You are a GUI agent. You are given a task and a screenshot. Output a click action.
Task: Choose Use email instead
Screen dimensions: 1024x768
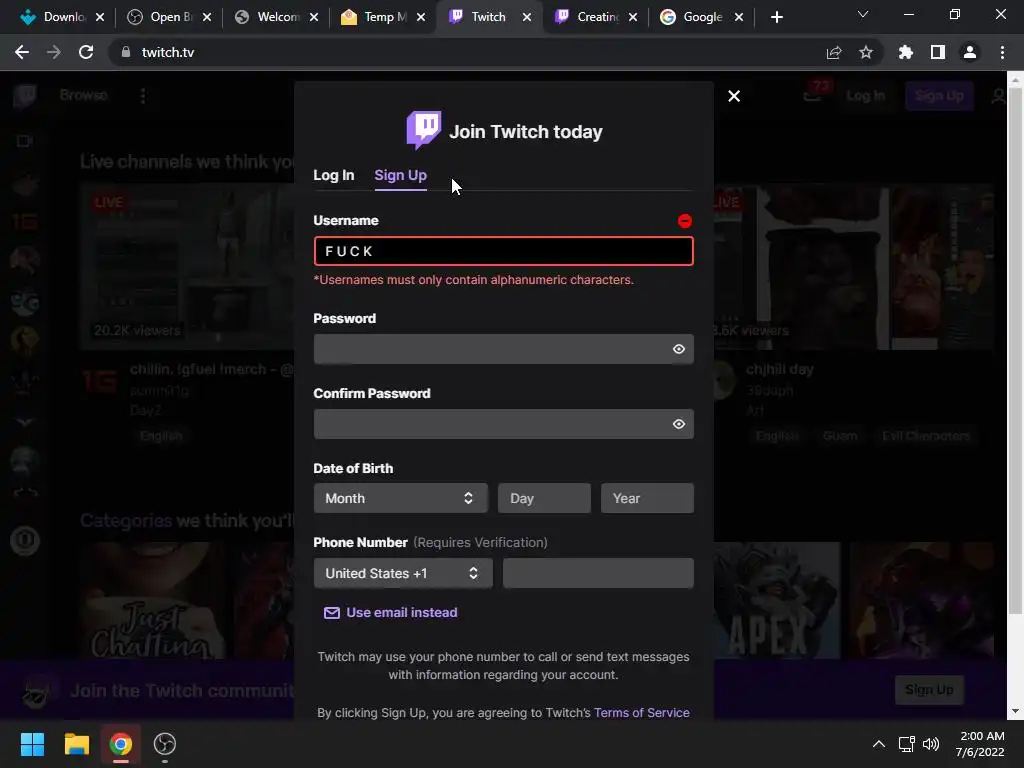click(401, 613)
